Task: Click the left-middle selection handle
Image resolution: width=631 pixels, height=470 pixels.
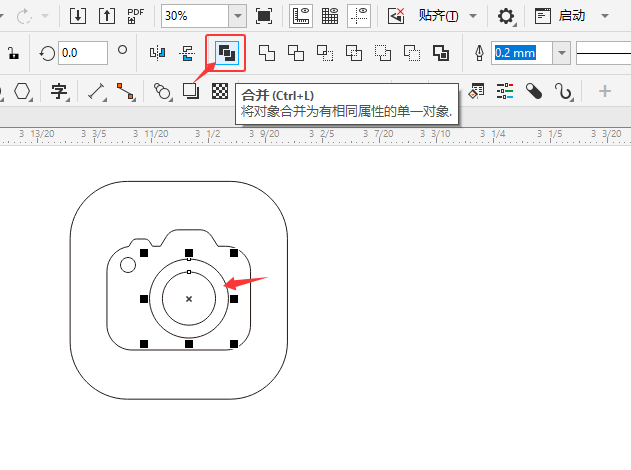Action: [x=144, y=299]
